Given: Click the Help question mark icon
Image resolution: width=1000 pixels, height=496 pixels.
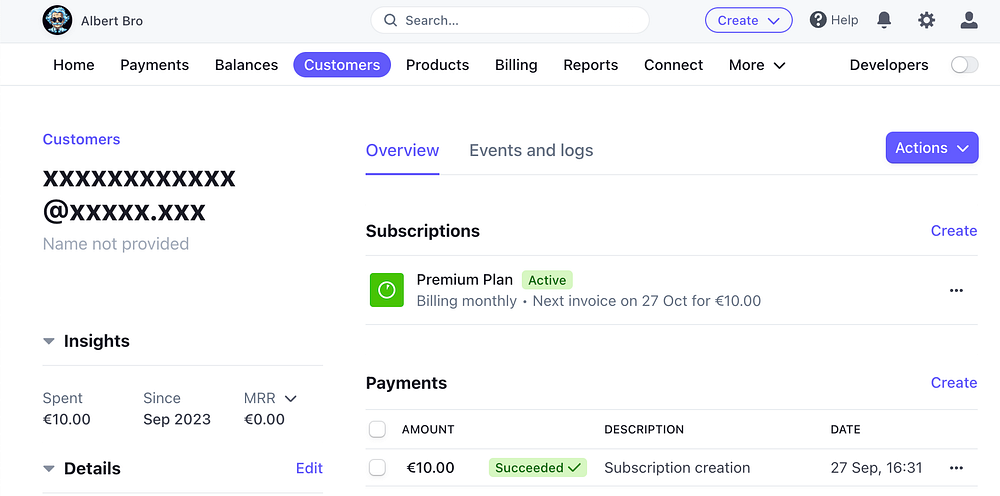Looking at the screenshot, I should pos(818,20).
